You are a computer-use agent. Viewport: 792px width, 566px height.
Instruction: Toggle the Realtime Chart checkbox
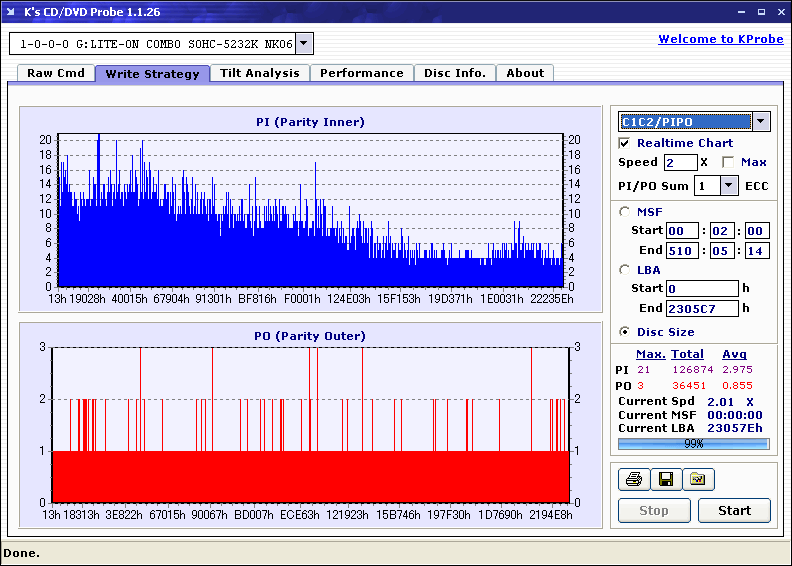point(625,143)
